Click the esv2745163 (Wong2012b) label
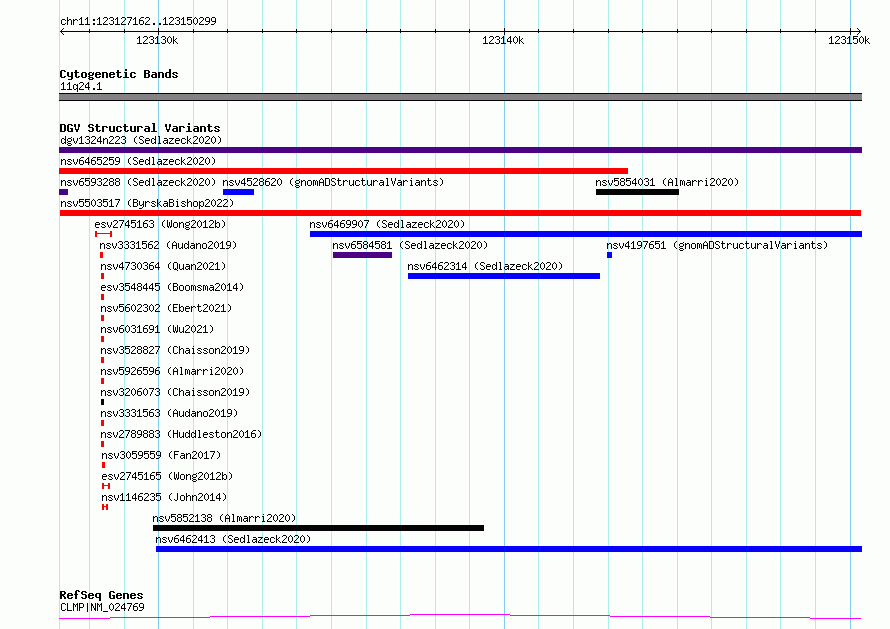Screen dimensions: 890x629 160,224
